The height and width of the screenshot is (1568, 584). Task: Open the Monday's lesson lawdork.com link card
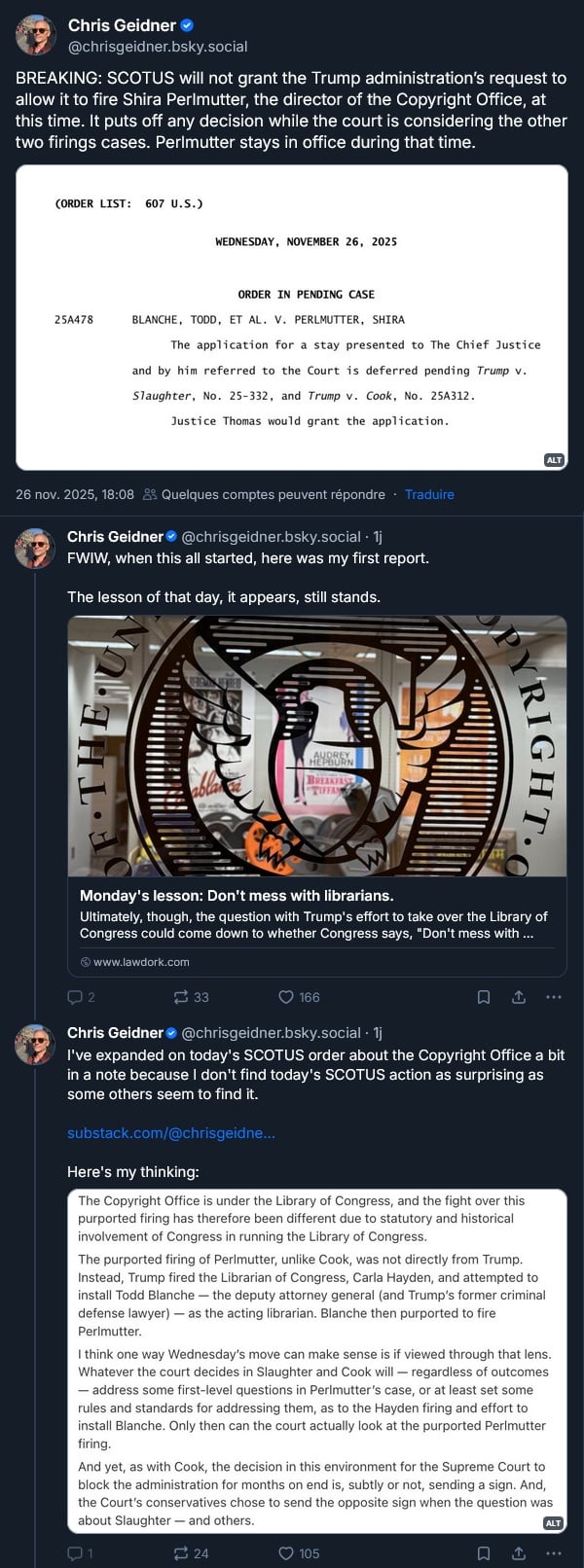[316, 915]
